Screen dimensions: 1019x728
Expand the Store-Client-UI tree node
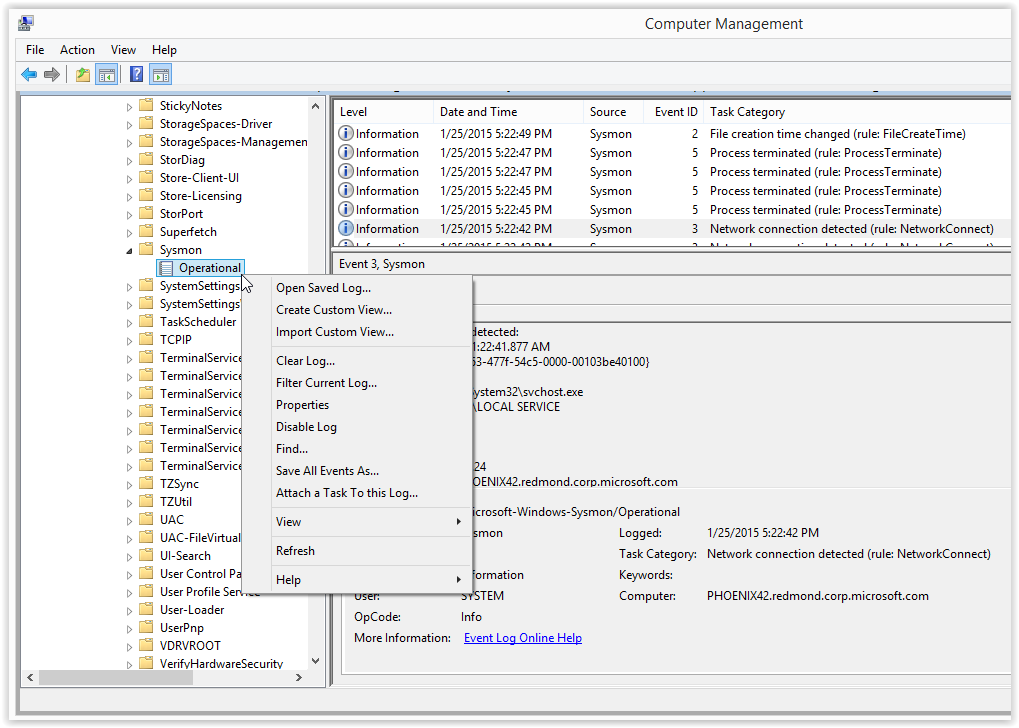coord(129,179)
